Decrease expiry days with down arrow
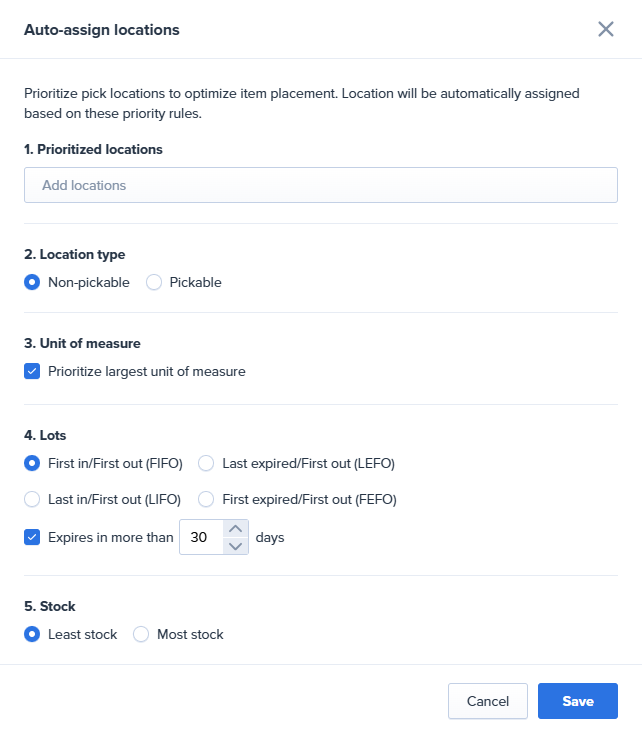 coord(235,546)
